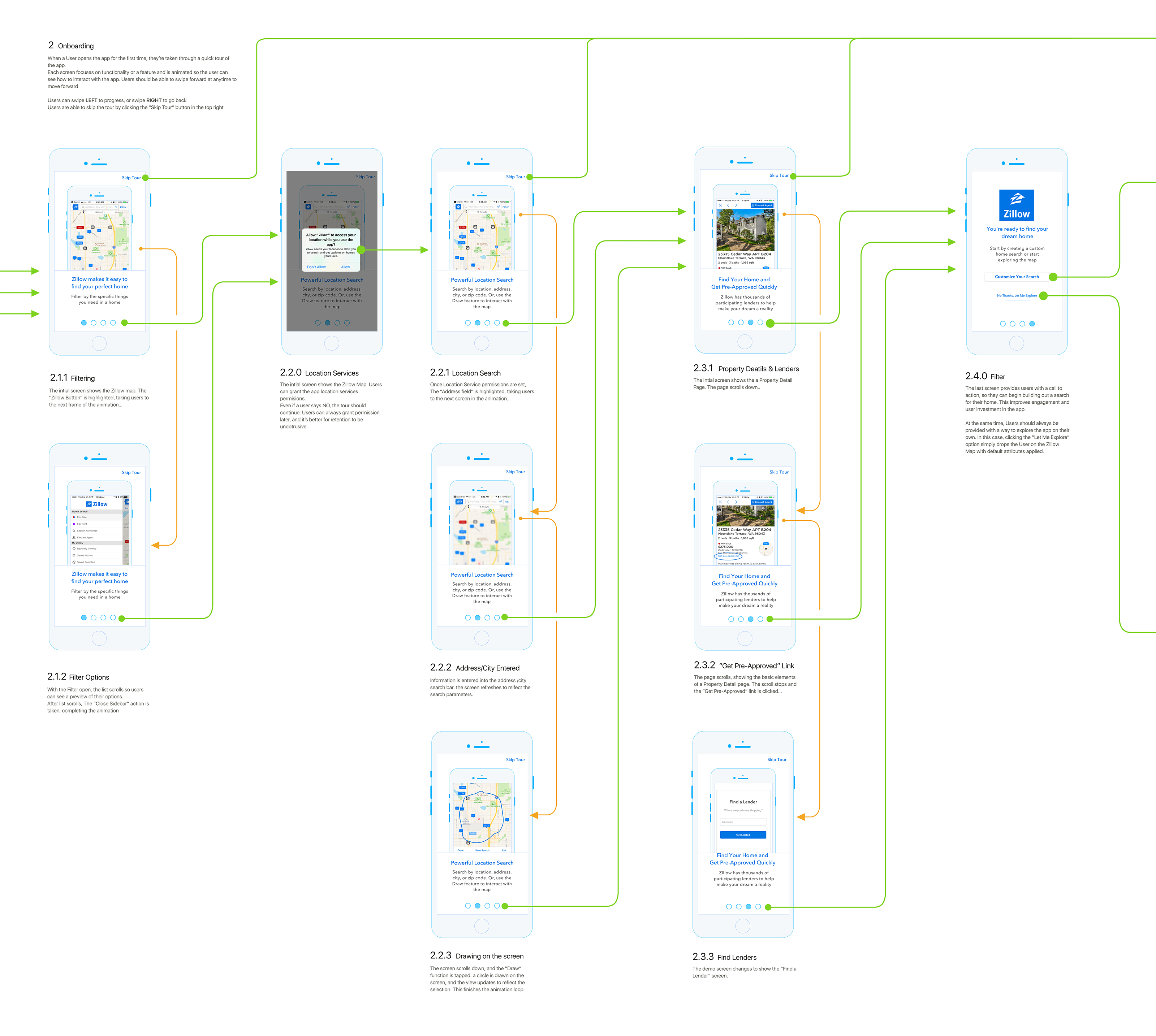Screen dimensions: 1156x1036
Task: Select the Save Search tab in the 2.2.3 map screen
Action: point(482,850)
